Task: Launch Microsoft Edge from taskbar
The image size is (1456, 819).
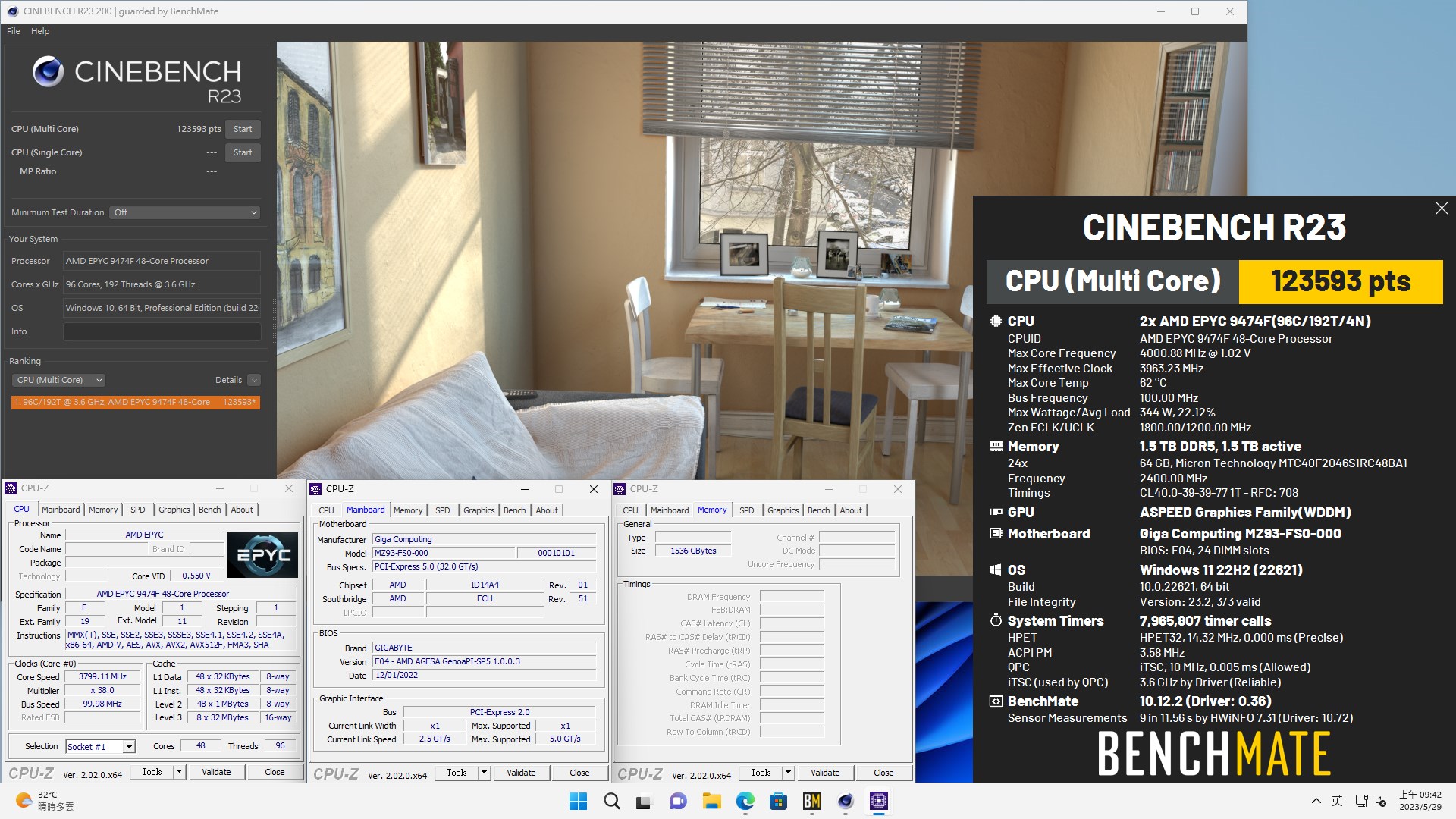Action: click(x=745, y=801)
